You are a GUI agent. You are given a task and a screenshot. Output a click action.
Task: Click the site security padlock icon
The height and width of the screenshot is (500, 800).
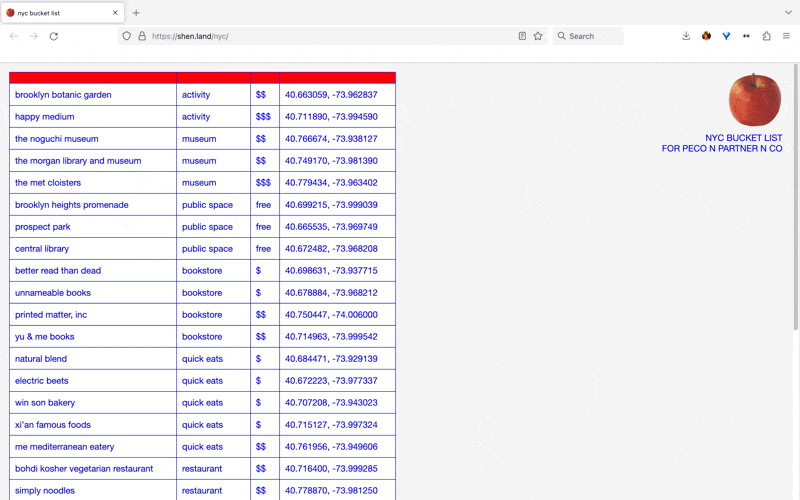click(142, 36)
